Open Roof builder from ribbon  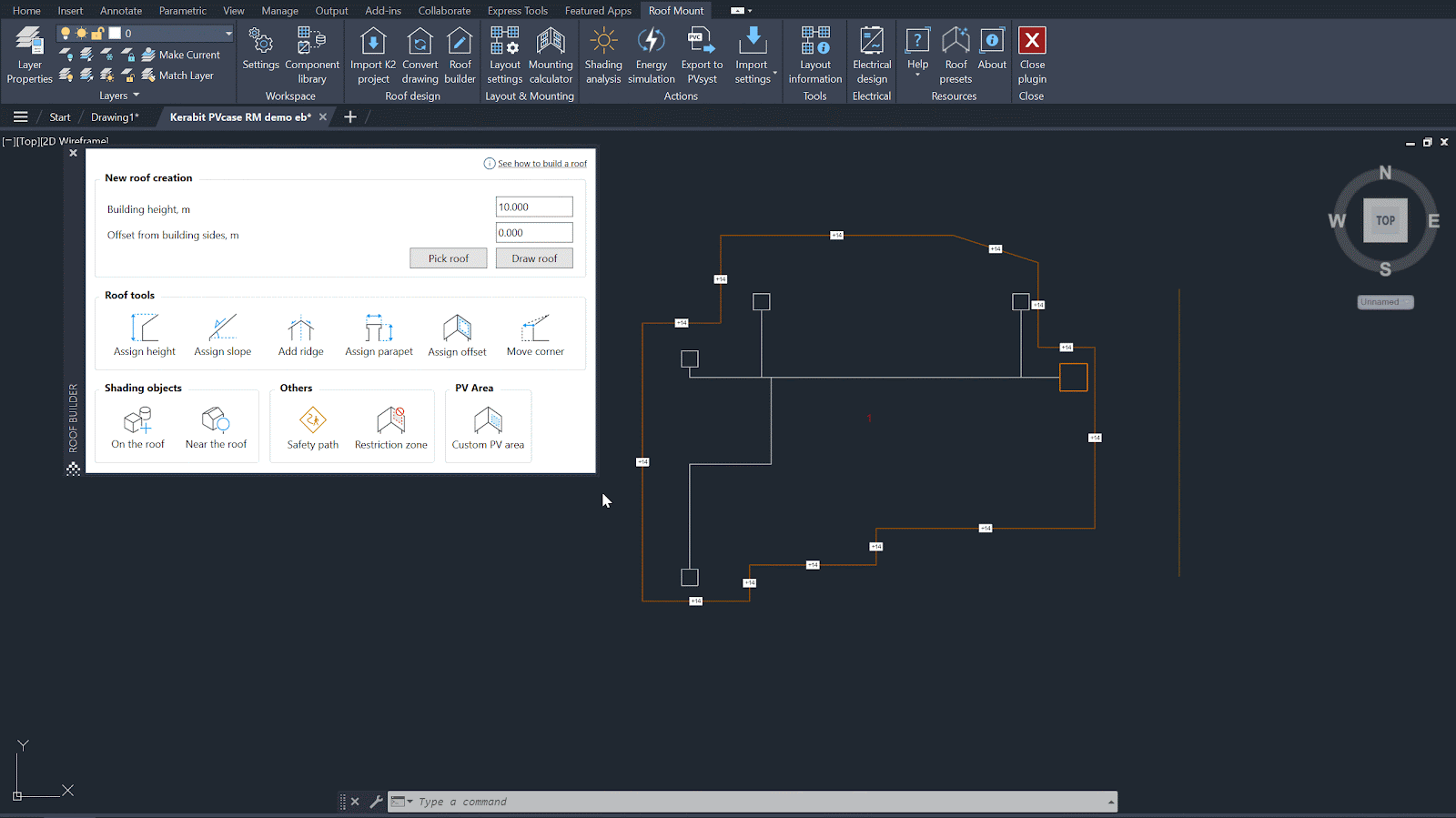460,56
